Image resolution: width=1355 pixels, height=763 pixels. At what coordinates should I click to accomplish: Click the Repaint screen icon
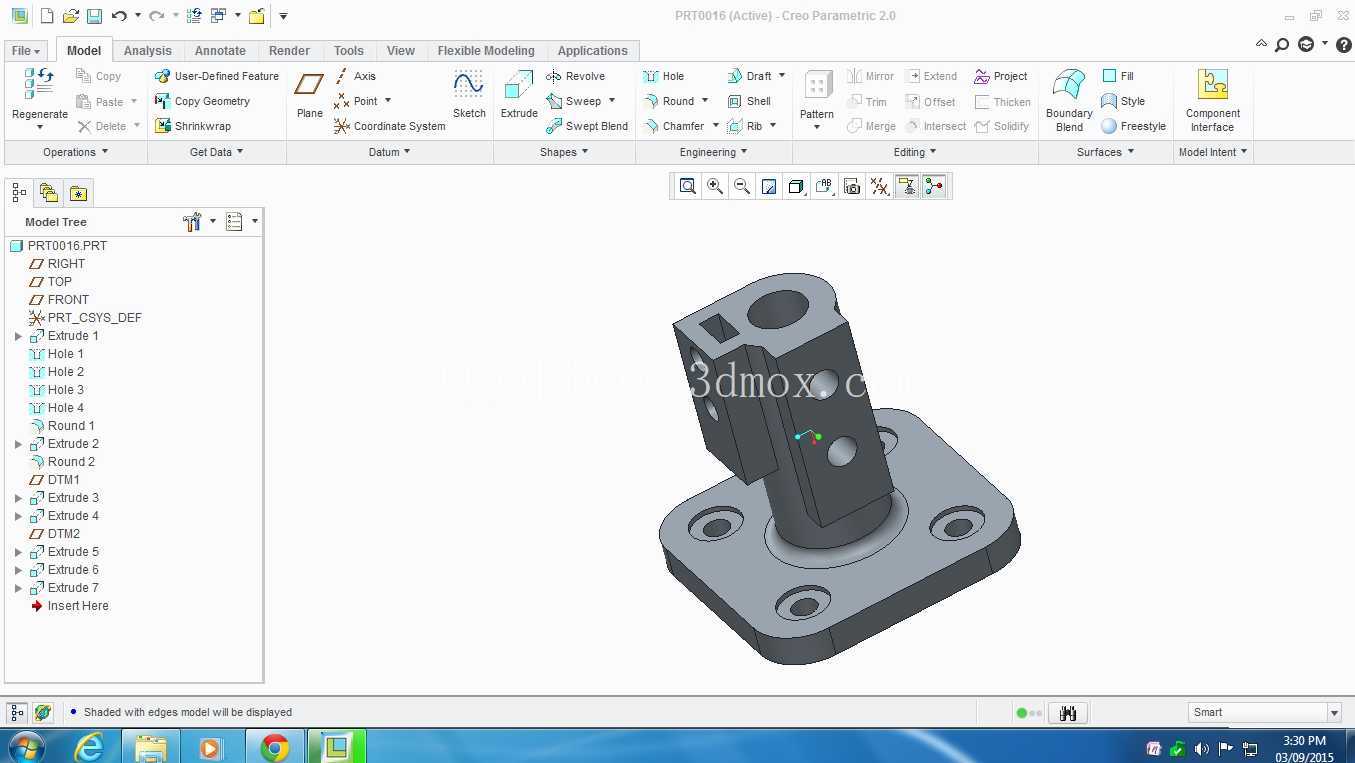(769, 186)
